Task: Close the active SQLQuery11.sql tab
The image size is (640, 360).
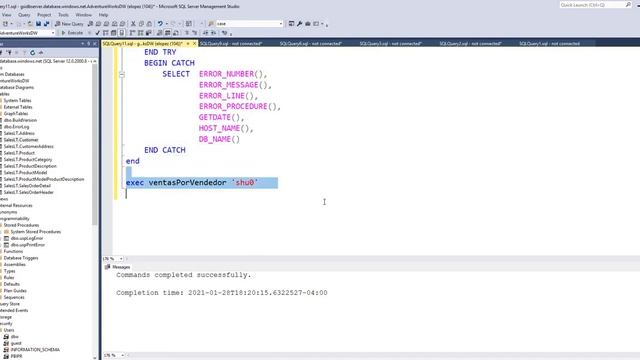Action: (194, 44)
